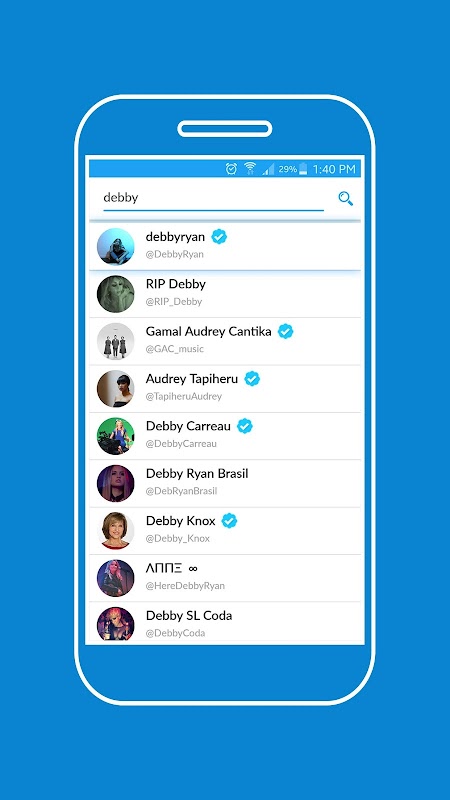Select the Debby SL Coda result
450x800 pixels.
pos(225,623)
